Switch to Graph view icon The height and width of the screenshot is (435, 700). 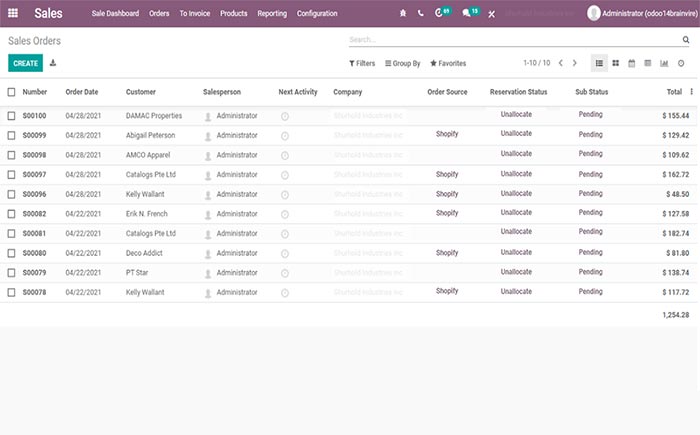click(x=664, y=63)
